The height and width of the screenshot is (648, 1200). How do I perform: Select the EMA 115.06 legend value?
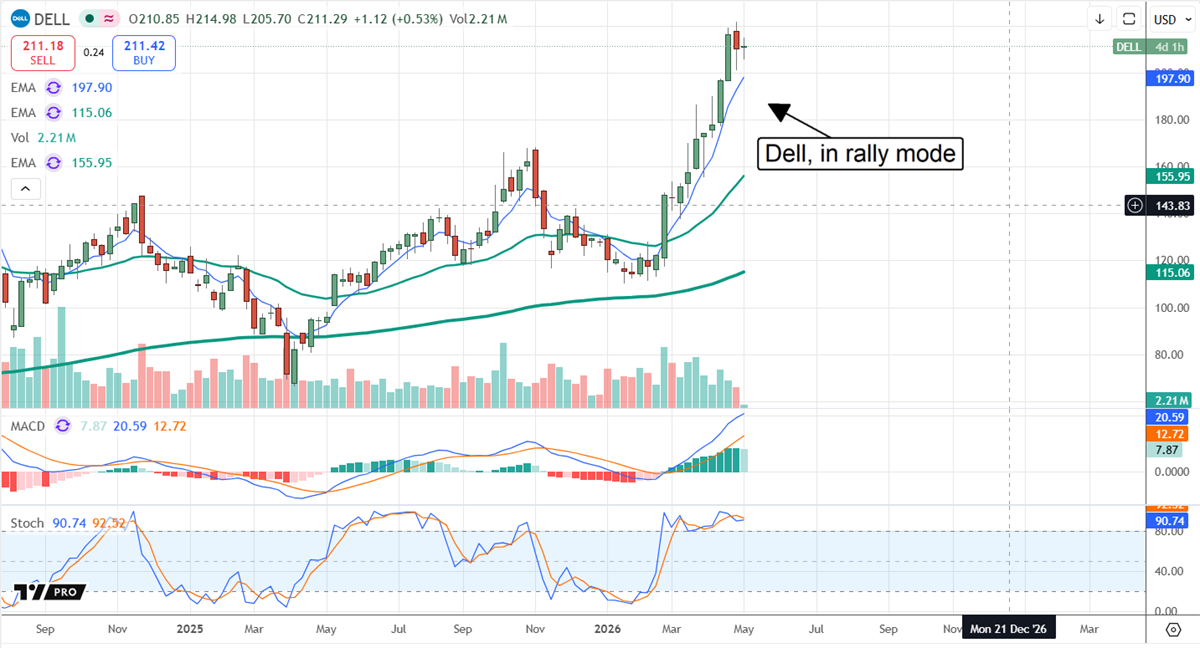[x=91, y=113]
